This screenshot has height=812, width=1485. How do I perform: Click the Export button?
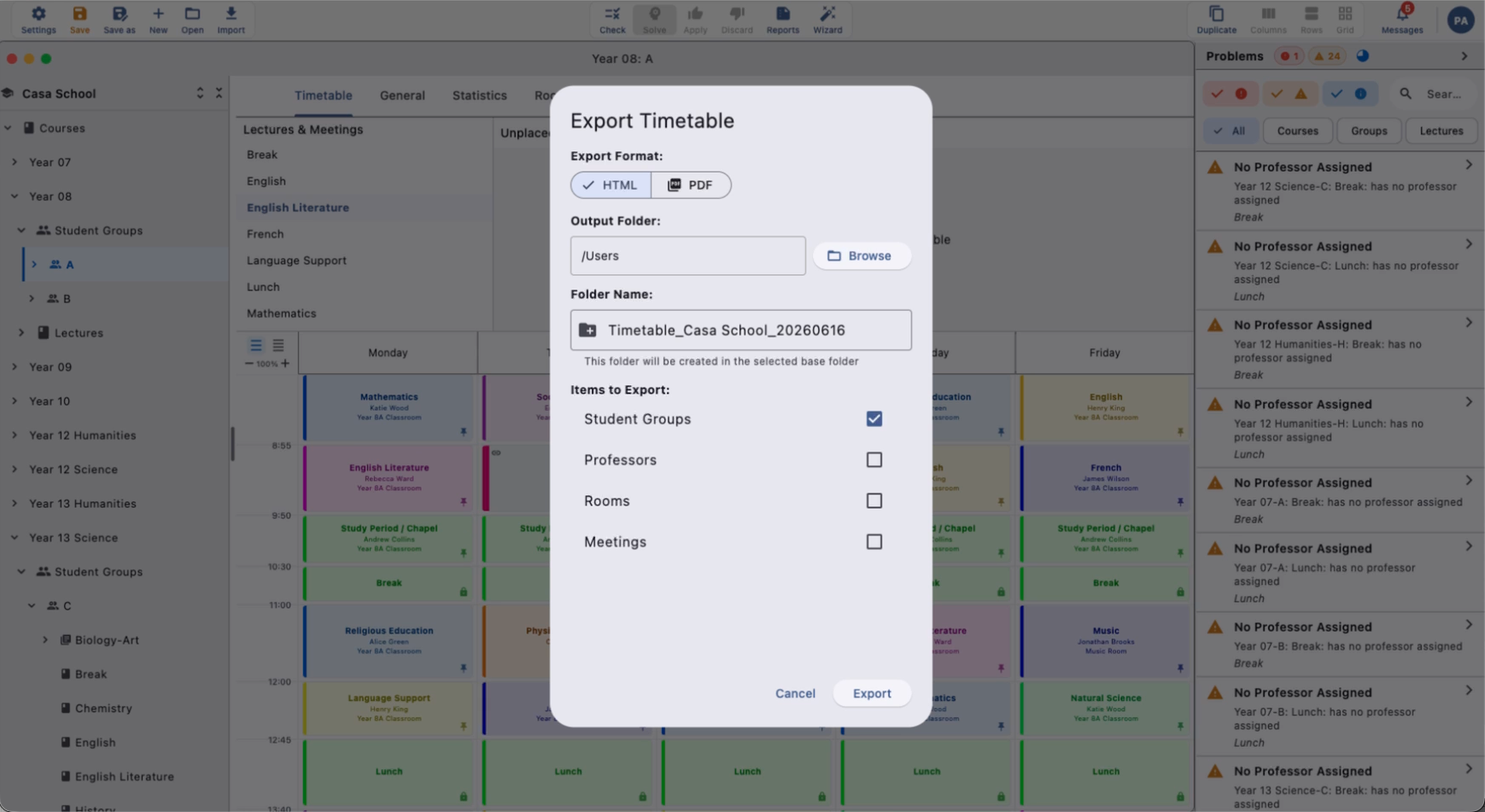(872, 693)
